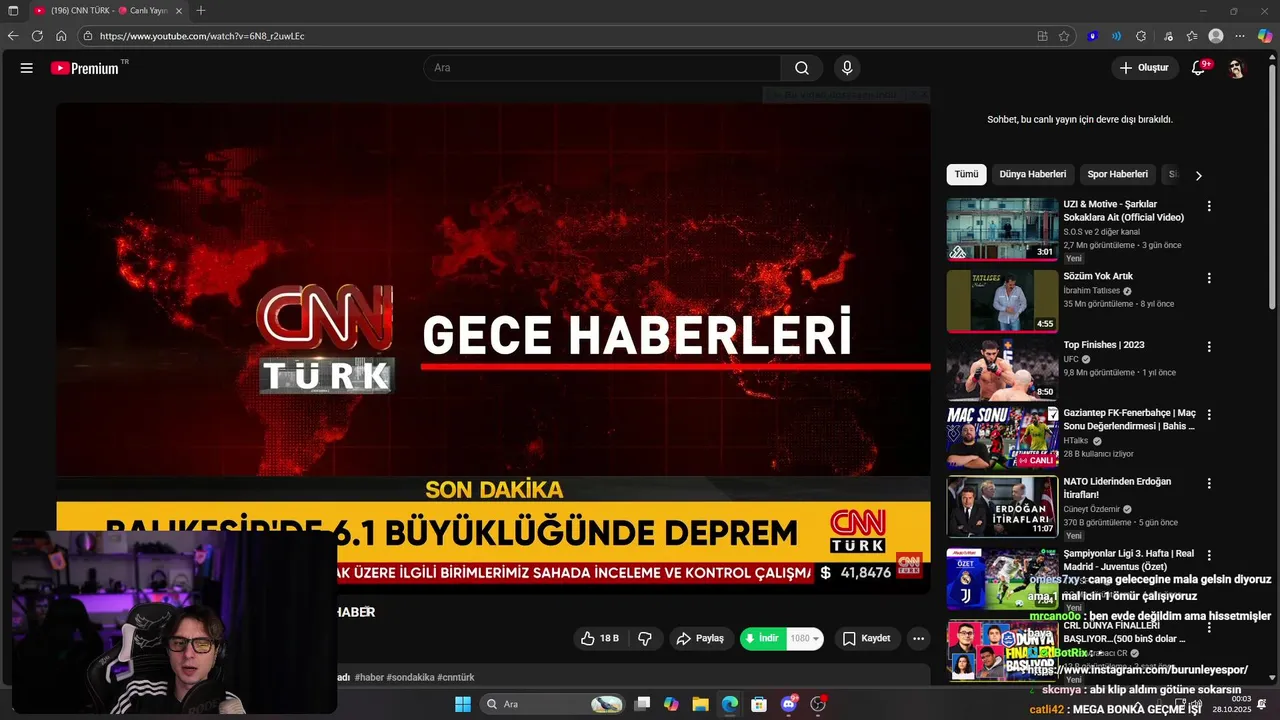This screenshot has height=720, width=1280.
Task: Open options for NATO Liderinden Erdoğan video
Action: point(1209,484)
